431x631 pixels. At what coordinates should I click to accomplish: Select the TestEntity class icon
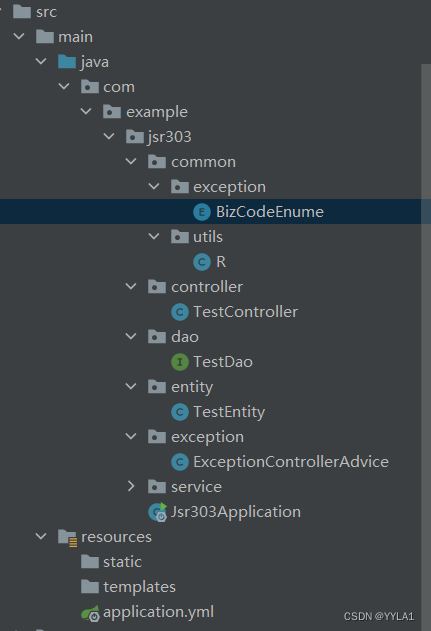179,412
